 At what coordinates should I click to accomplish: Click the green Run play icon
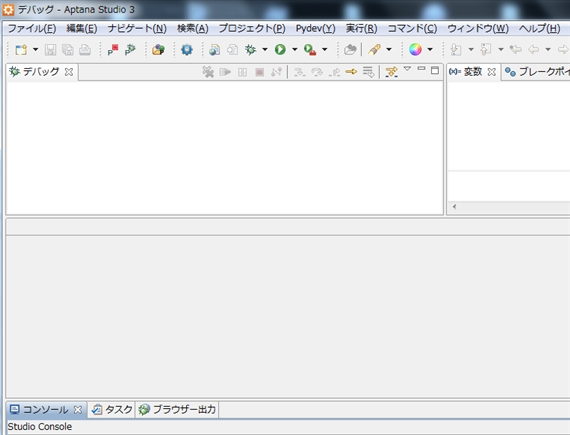point(280,49)
